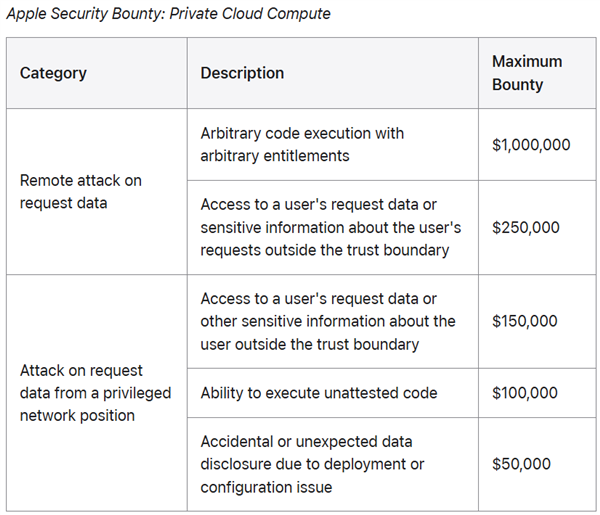This screenshot has height=515, width=600.
Task: Select the $100,000 bounty value
Action: [x=525, y=393]
